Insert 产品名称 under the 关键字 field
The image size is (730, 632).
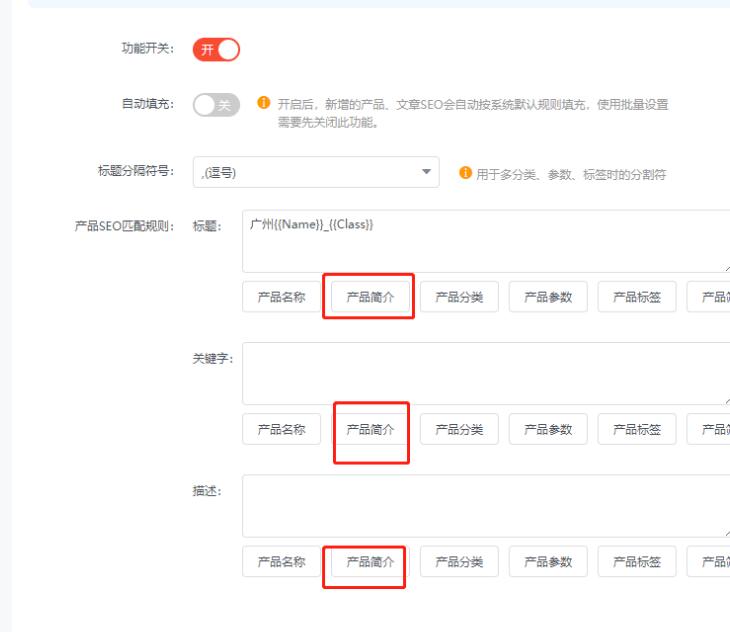coord(281,429)
